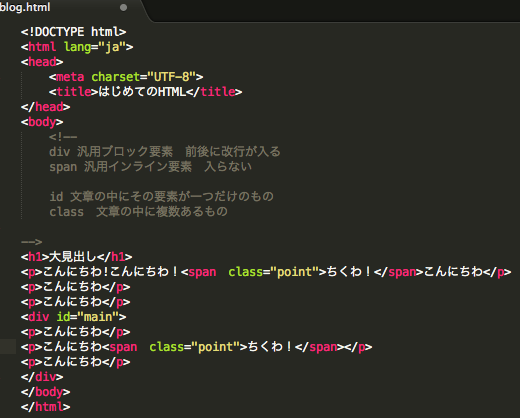Click the highlighted gutter marker of current line

pos(8,347)
